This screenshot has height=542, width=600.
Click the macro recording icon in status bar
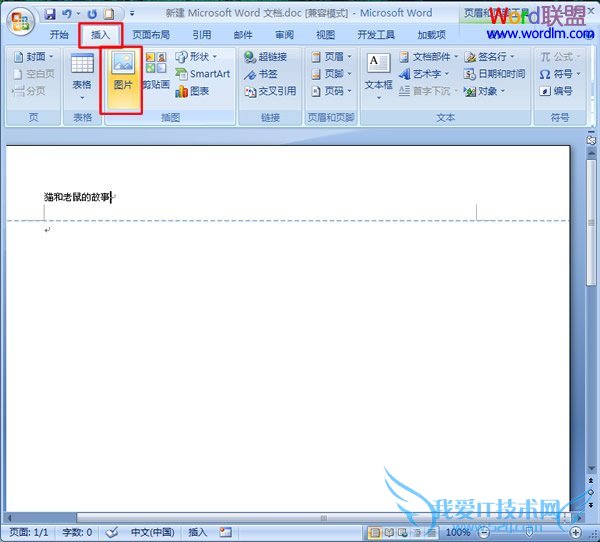click(x=226, y=532)
